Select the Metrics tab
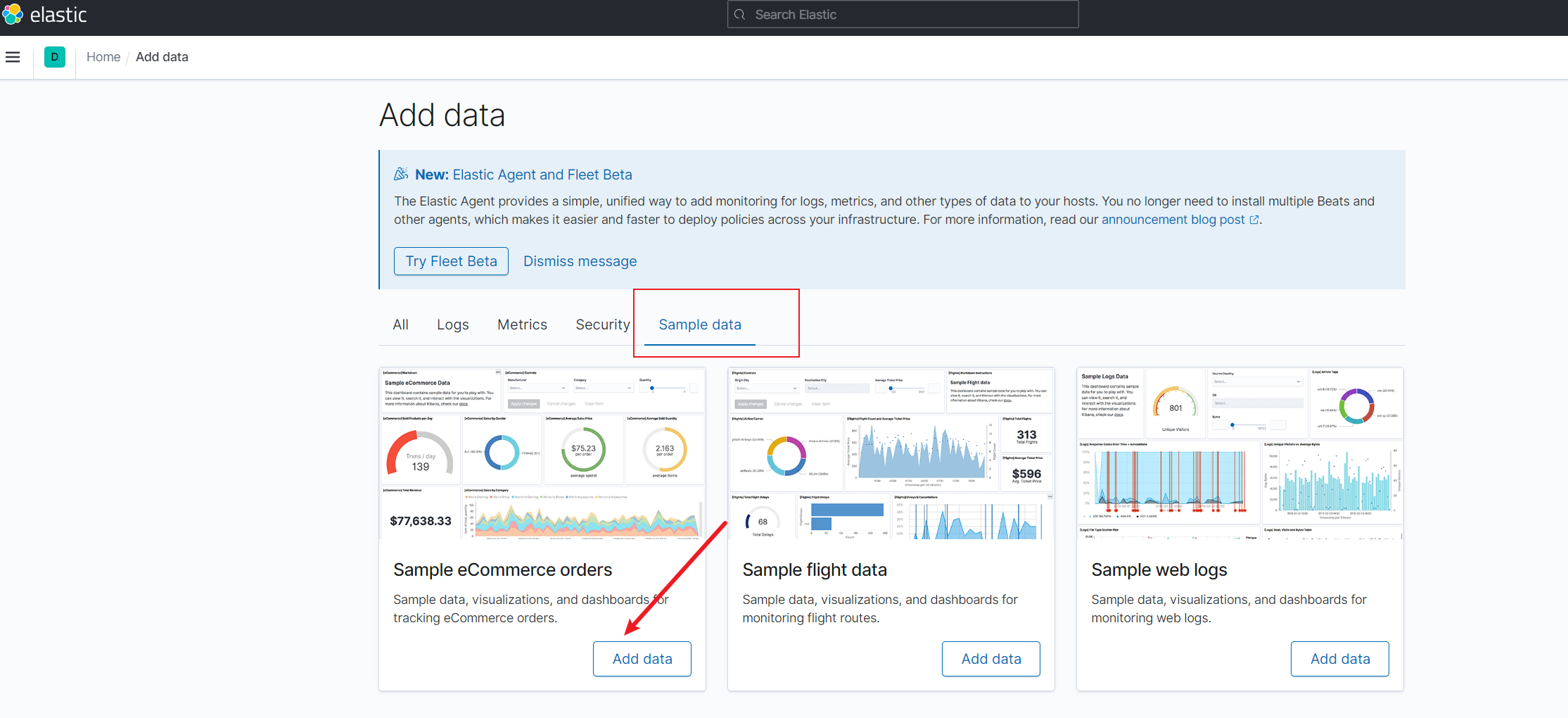Viewport: 1568px width, 718px height. click(x=522, y=325)
